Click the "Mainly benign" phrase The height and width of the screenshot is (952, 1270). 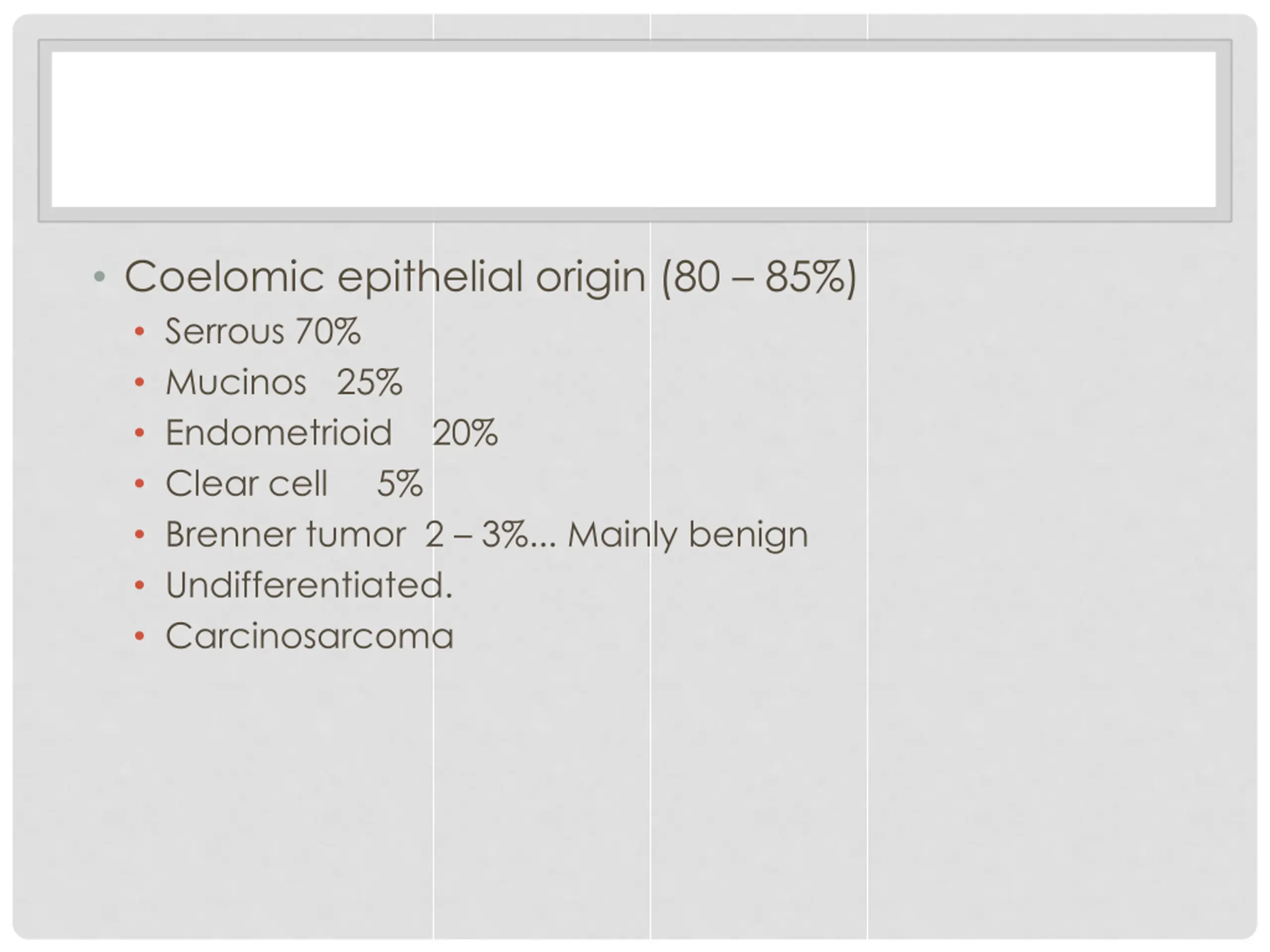(688, 535)
